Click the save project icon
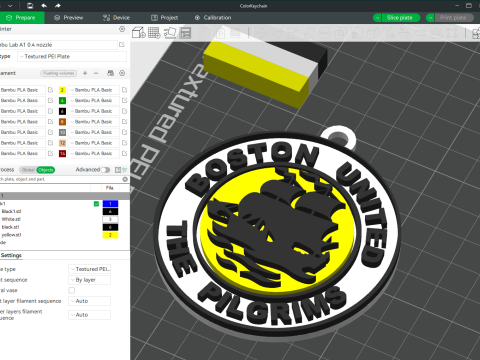The image size is (480, 360). 30,6
